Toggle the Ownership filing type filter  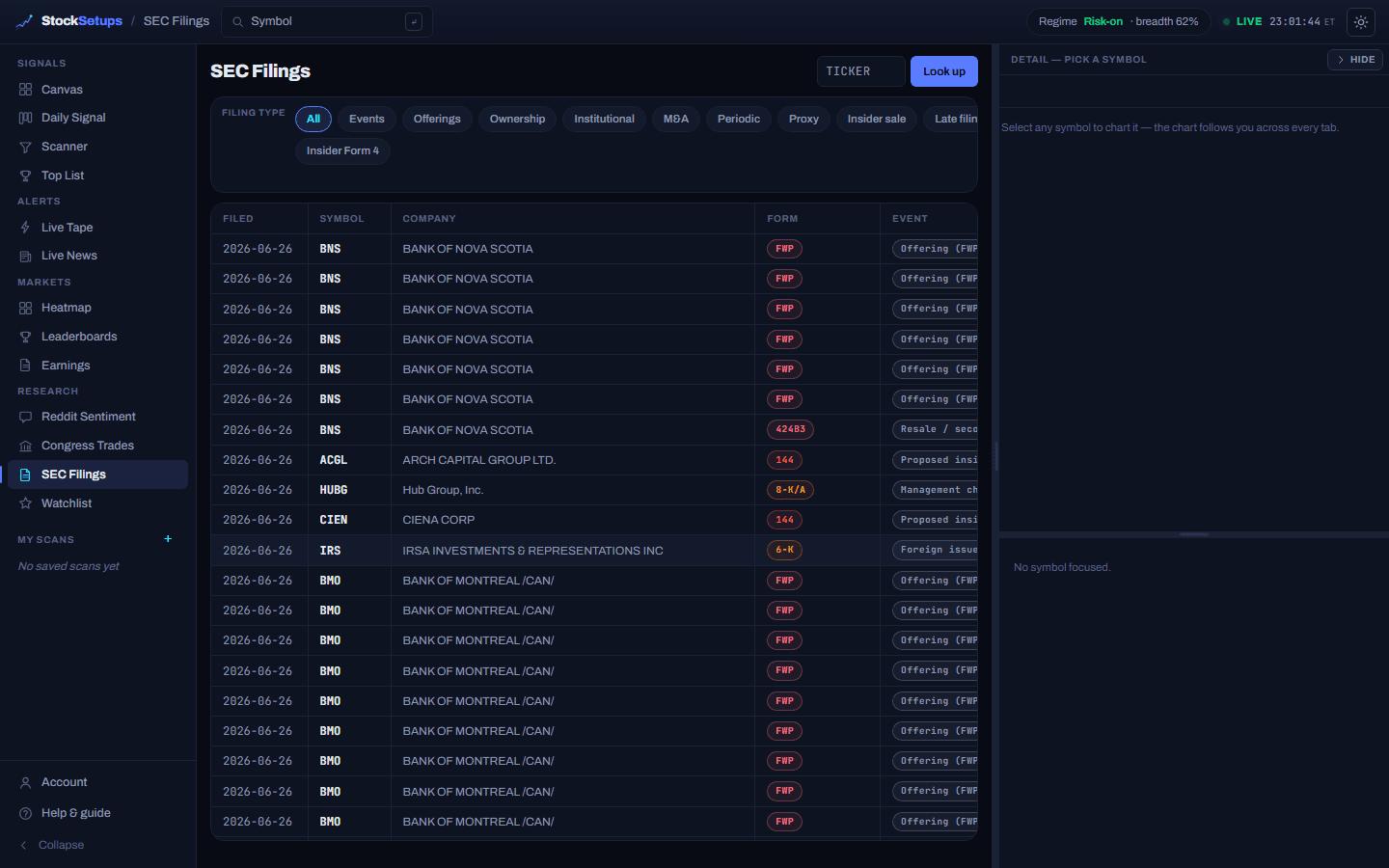click(517, 119)
